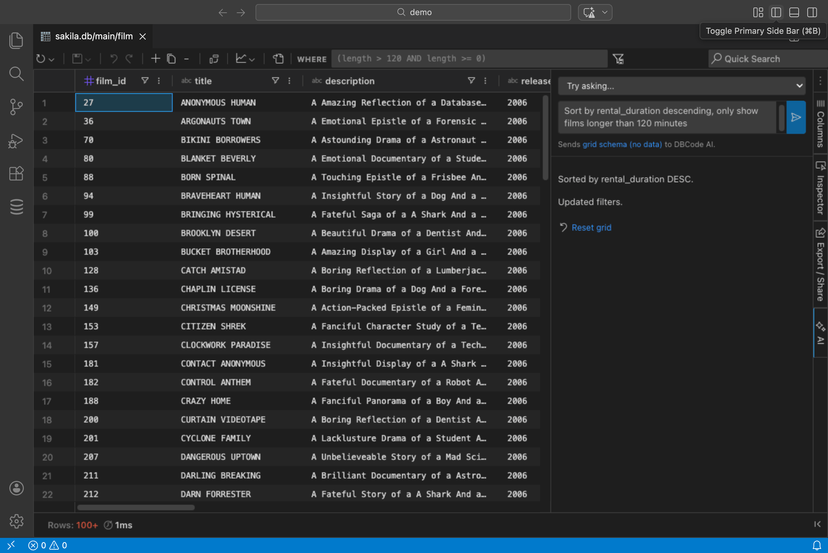Open remote window indicator in status bar

[11, 545]
